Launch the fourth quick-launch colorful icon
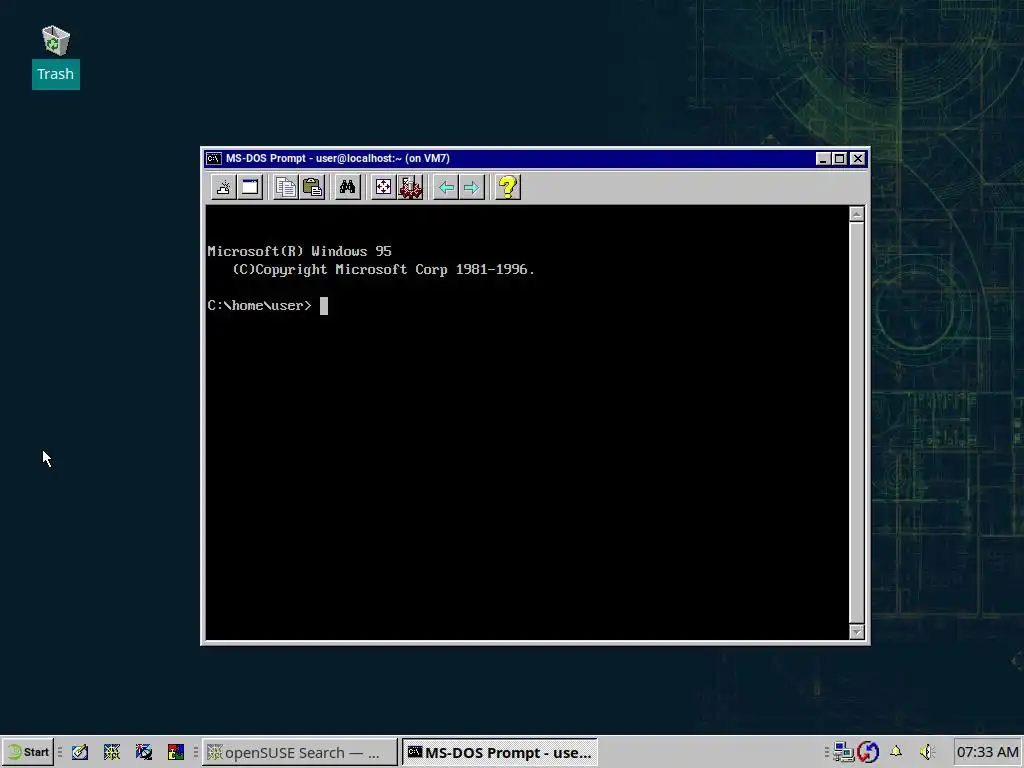This screenshot has height=768, width=1024. tap(176, 752)
